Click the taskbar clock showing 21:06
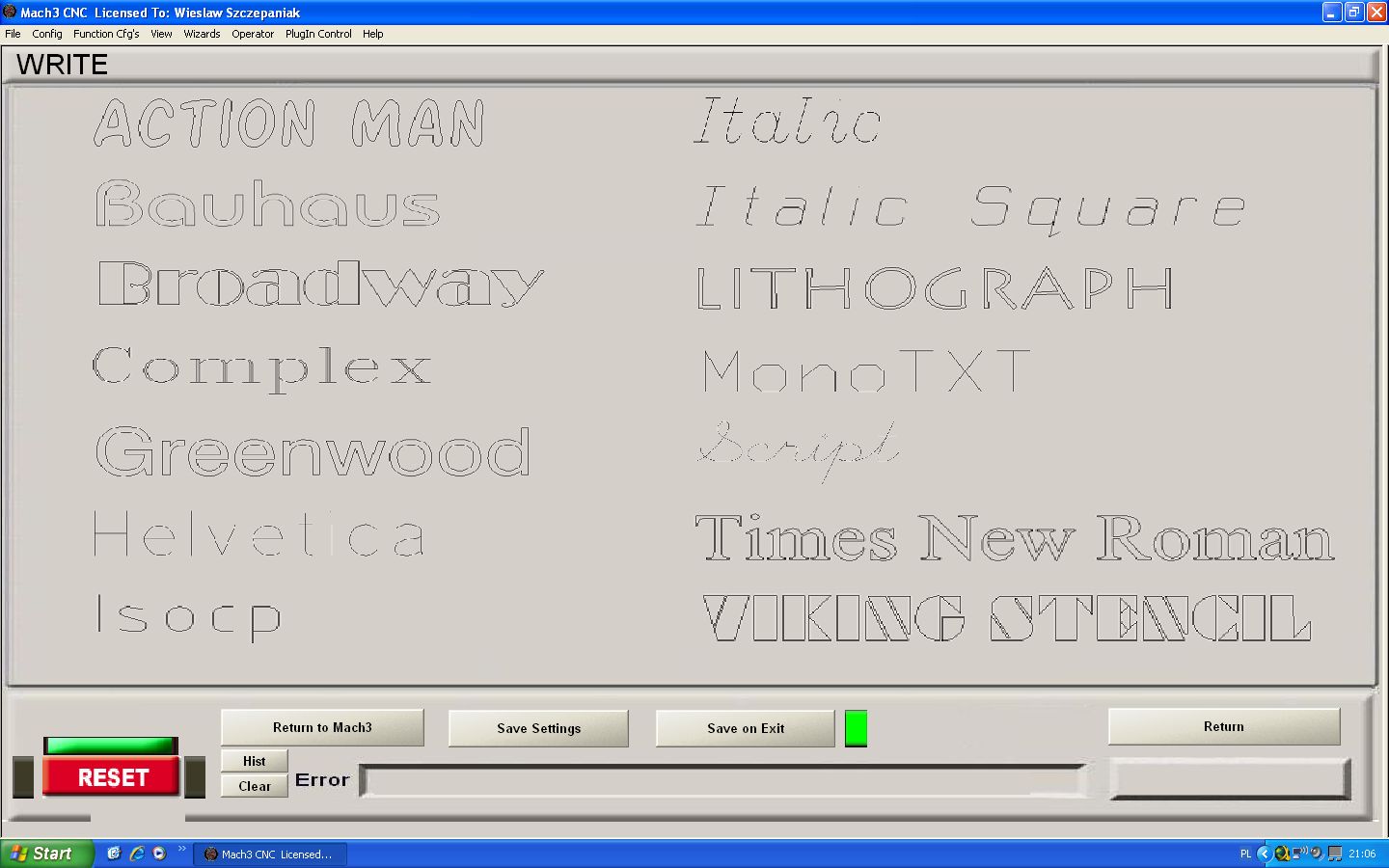This screenshot has width=1389, height=868. [x=1362, y=854]
